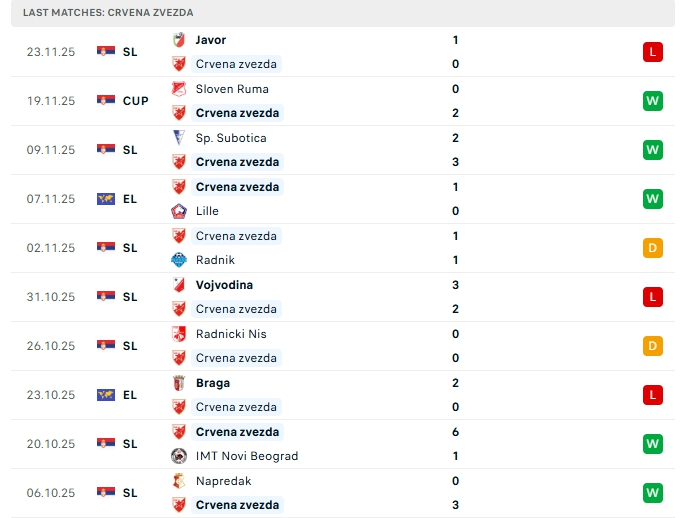
Task: Click the Vojvodina club crest
Action: 179,285
